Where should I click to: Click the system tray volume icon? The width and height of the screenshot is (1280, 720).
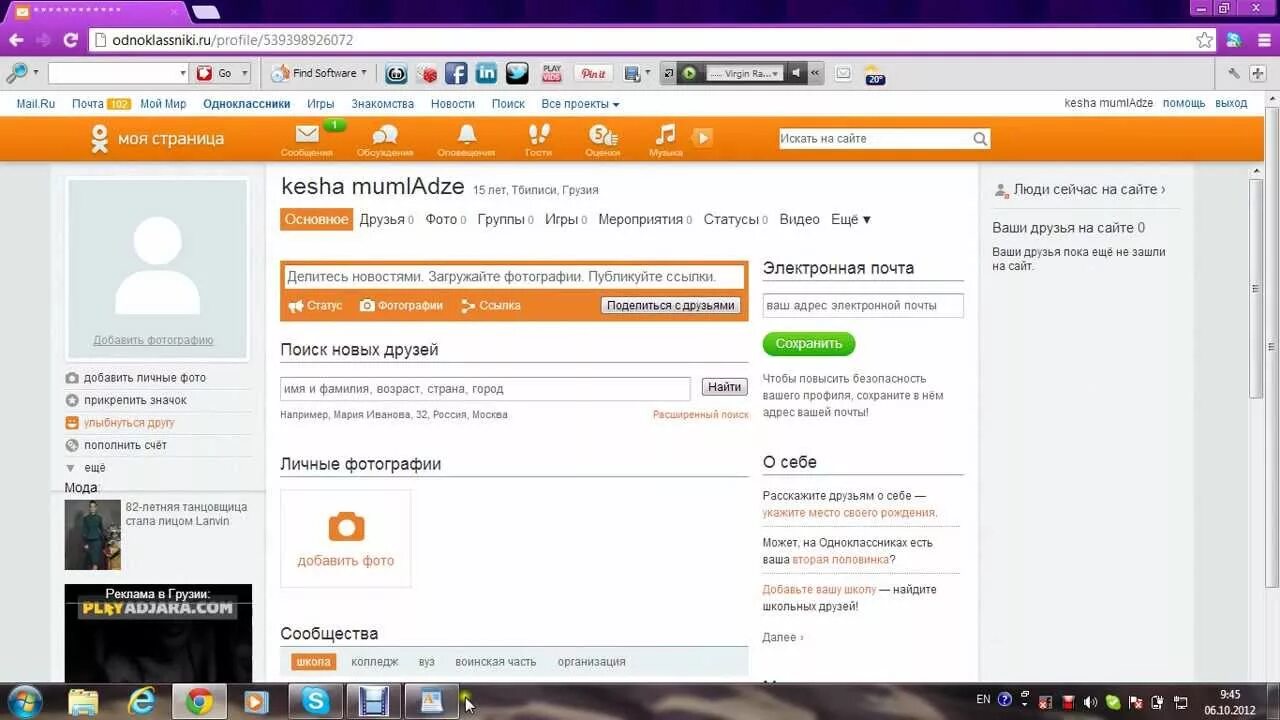(1090, 701)
